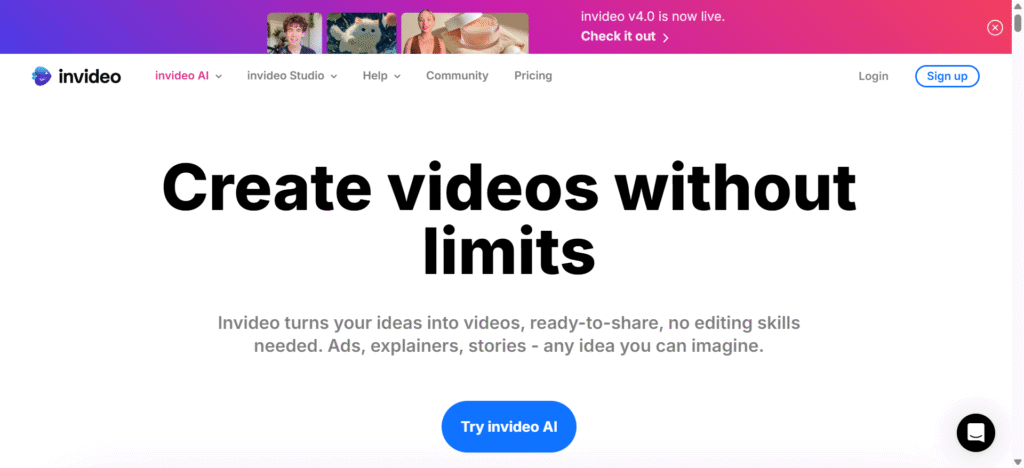Click the "Invideo turns your ideas into videos" subtitle
Screen dimensions: 1024x468
[x=509, y=334]
